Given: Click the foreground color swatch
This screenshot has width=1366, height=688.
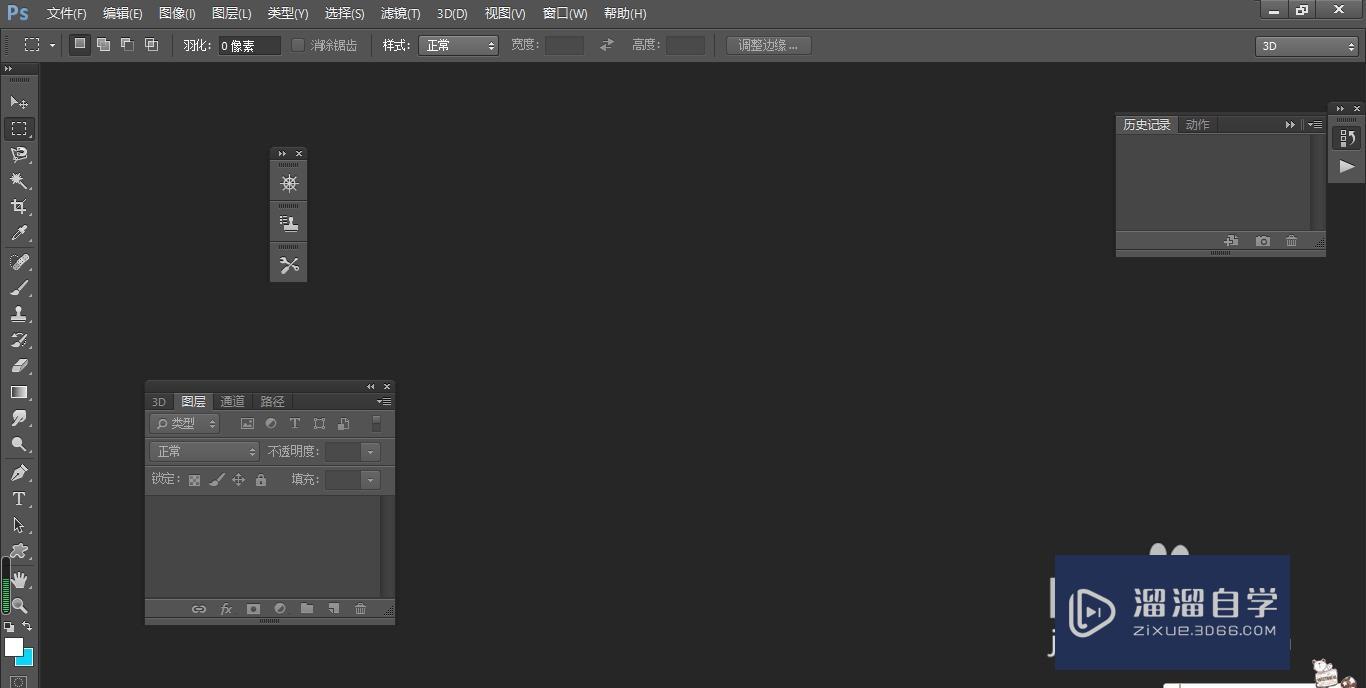Looking at the screenshot, I should coord(13,647).
